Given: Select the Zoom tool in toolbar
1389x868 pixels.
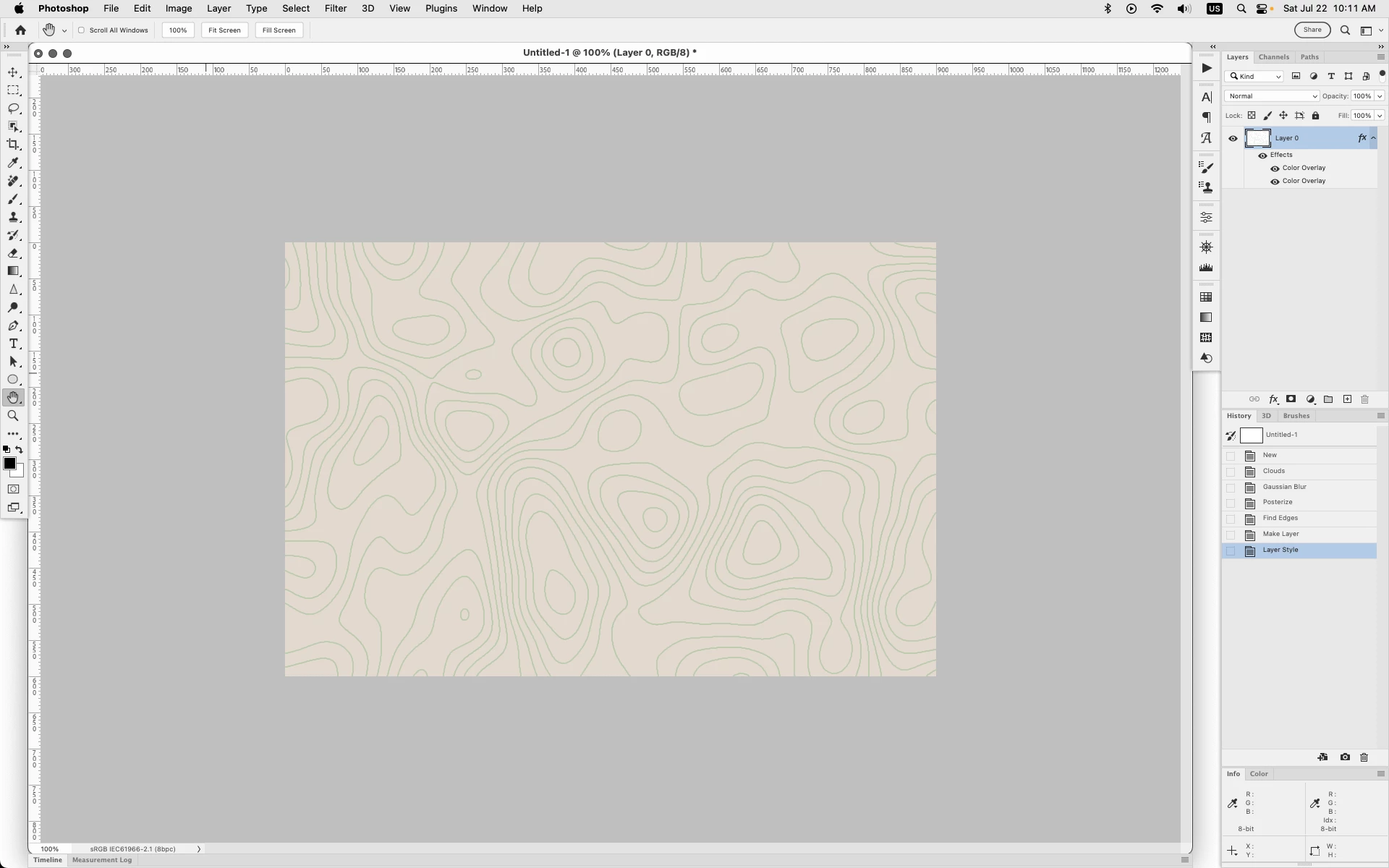Looking at the screenshot, I should tap(13, 416).
